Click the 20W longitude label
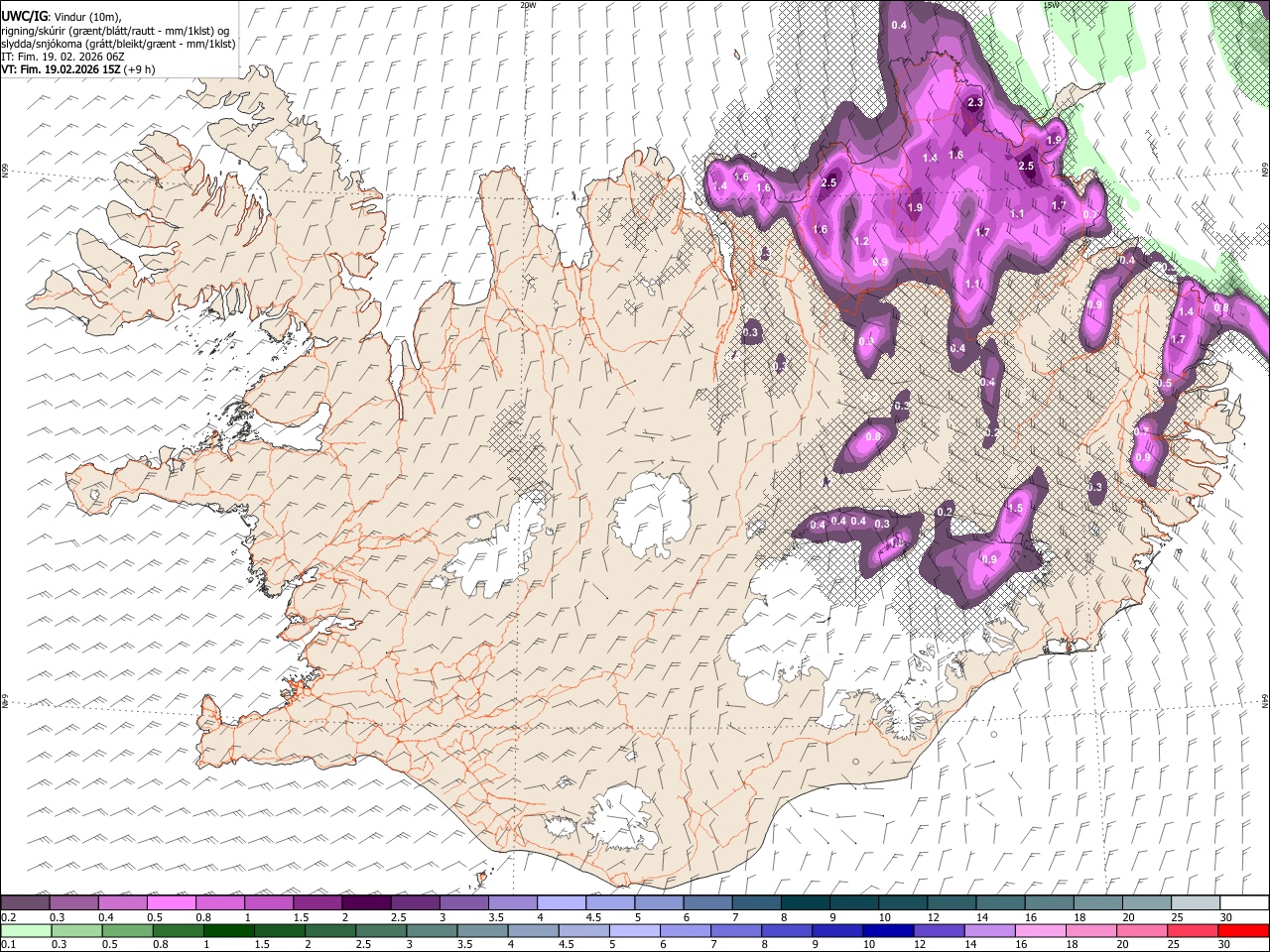This screenshot has width=1270, height=952. click(528, 5)
